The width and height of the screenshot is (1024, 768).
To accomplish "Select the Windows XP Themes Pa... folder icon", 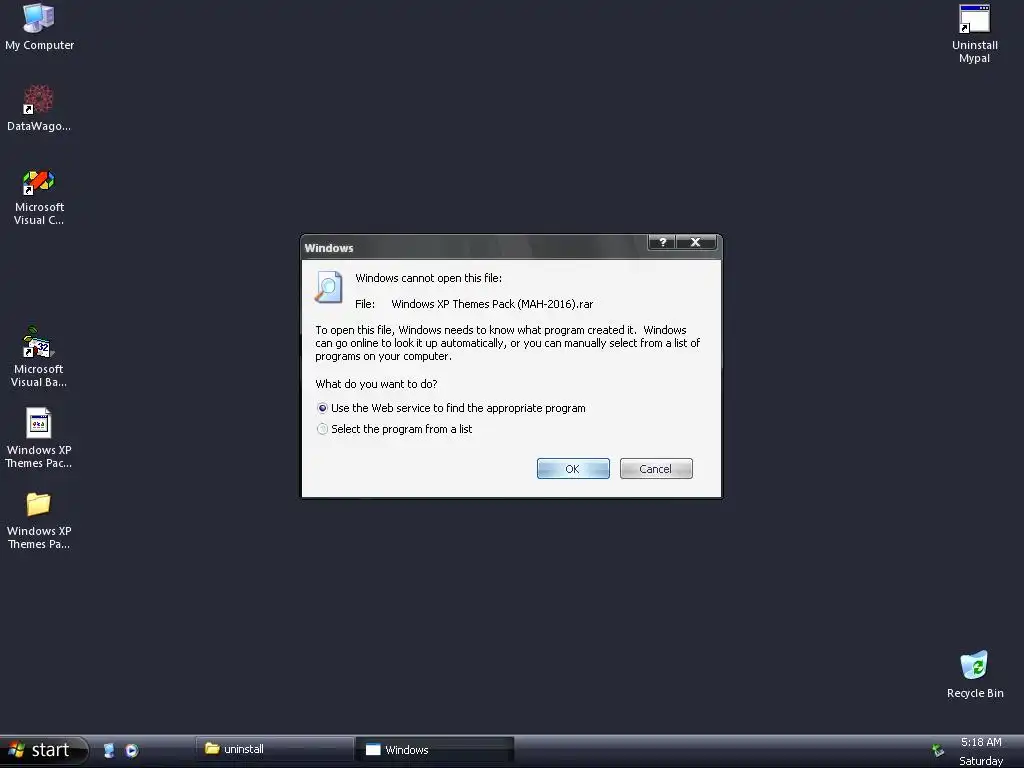I will point(39,520).
